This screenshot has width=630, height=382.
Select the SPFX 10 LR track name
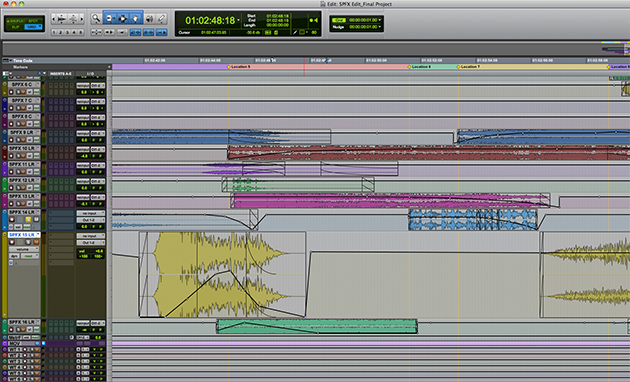point(23,148)
